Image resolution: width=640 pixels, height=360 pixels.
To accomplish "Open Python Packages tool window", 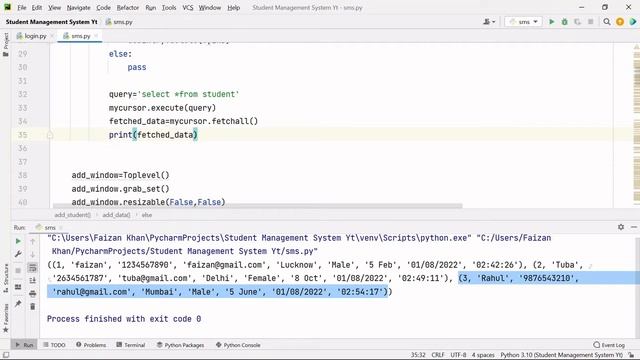I will 180,345.
